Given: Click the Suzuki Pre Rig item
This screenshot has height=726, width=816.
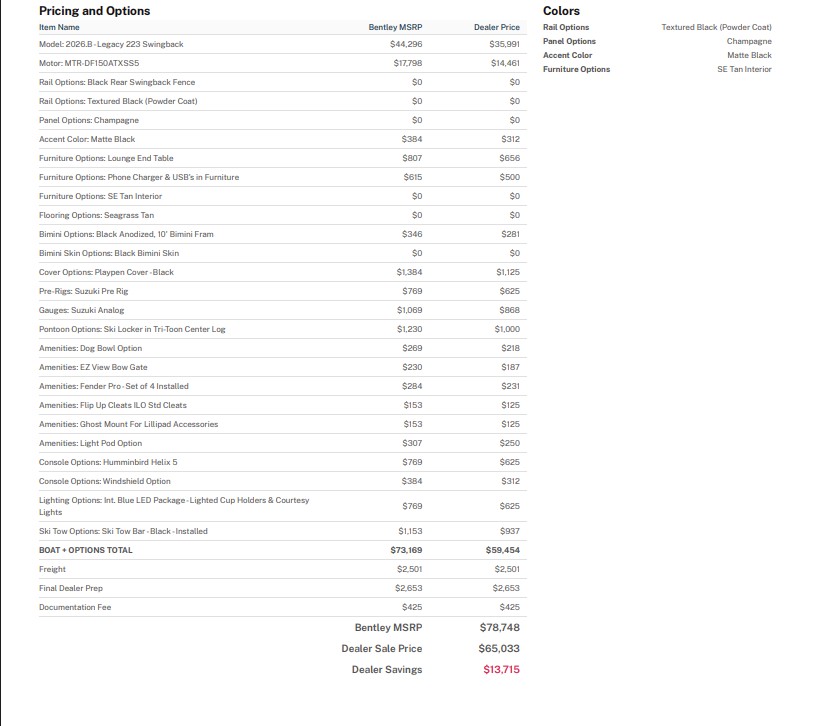Looking at the screenshot, I should tap(83, 291).
